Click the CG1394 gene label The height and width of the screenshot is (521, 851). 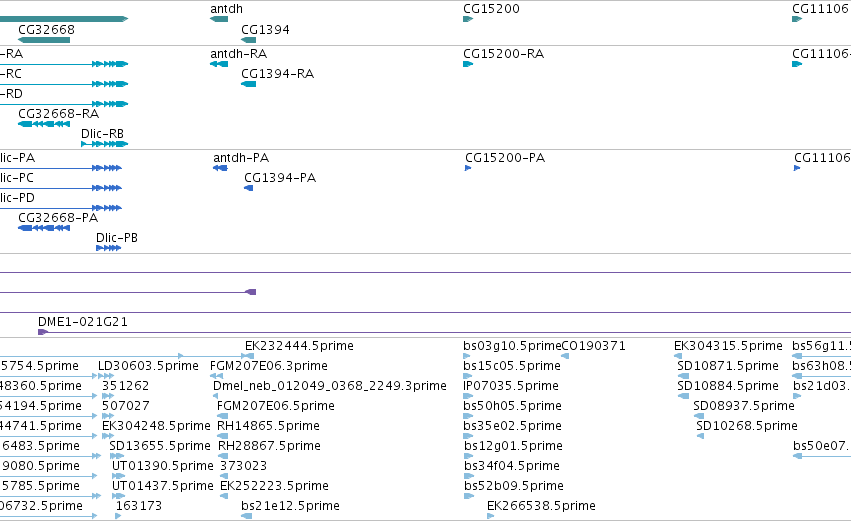[265, 29]
